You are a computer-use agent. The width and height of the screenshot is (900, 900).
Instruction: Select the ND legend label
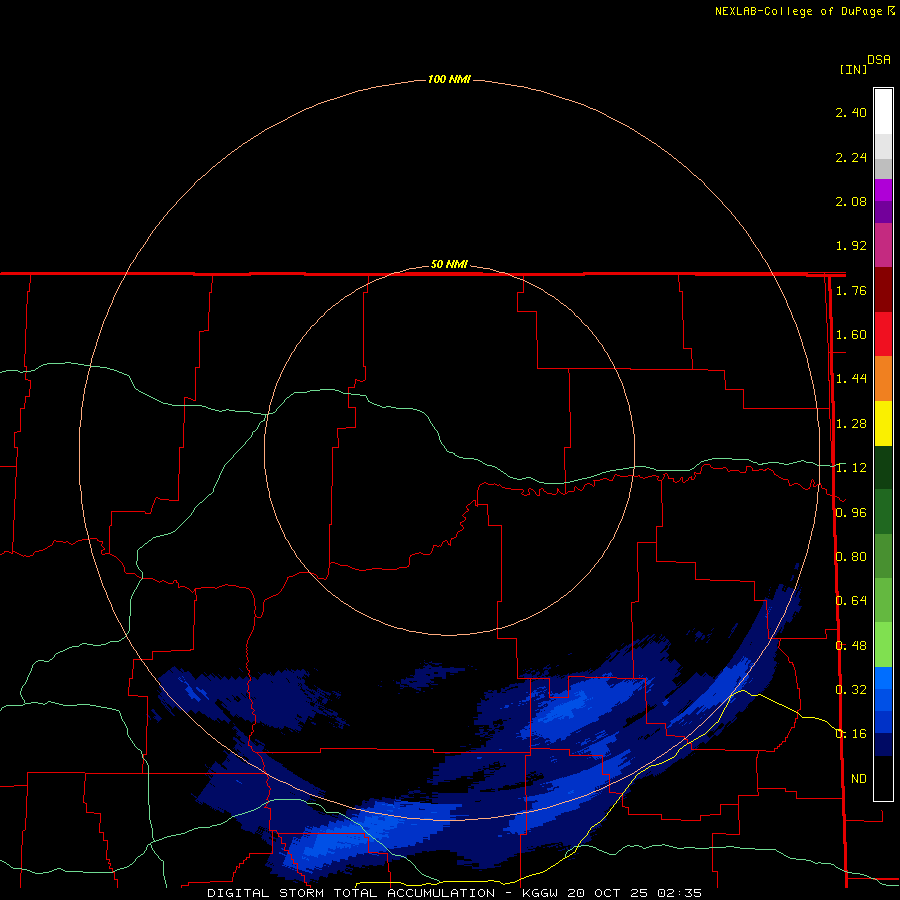tap(859, 779)
